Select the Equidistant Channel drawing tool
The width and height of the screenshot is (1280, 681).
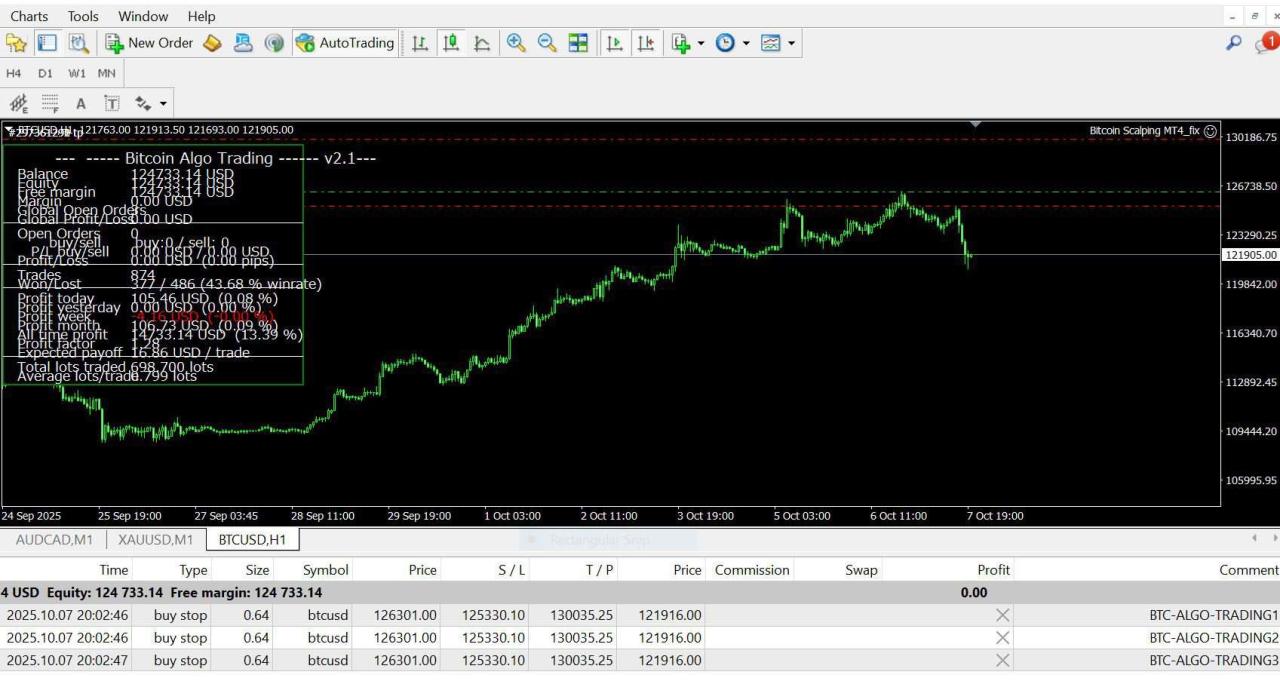coord(18,103)
